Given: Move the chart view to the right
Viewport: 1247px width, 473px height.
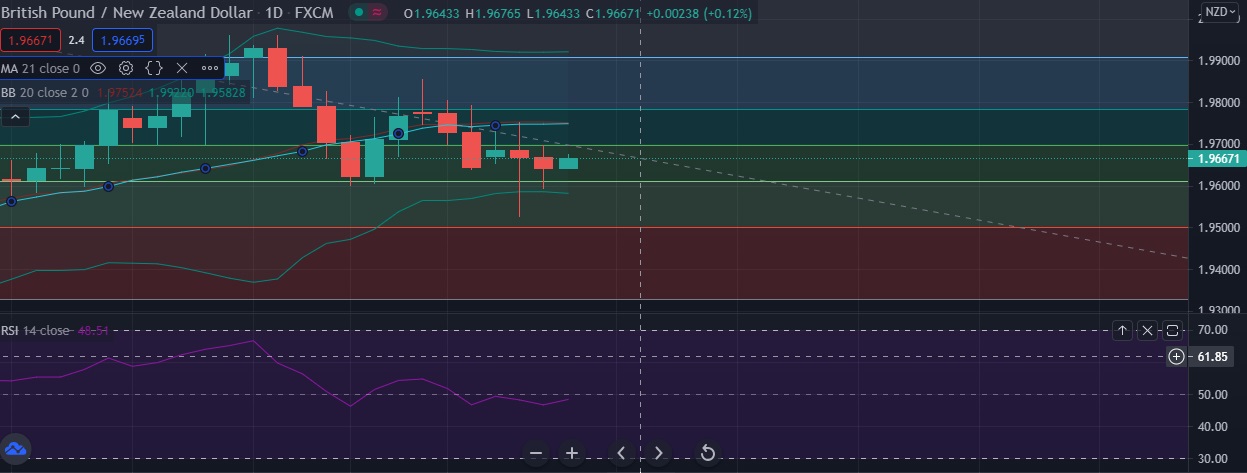Looking at the screenshot, I should click(x=658, y=453).
